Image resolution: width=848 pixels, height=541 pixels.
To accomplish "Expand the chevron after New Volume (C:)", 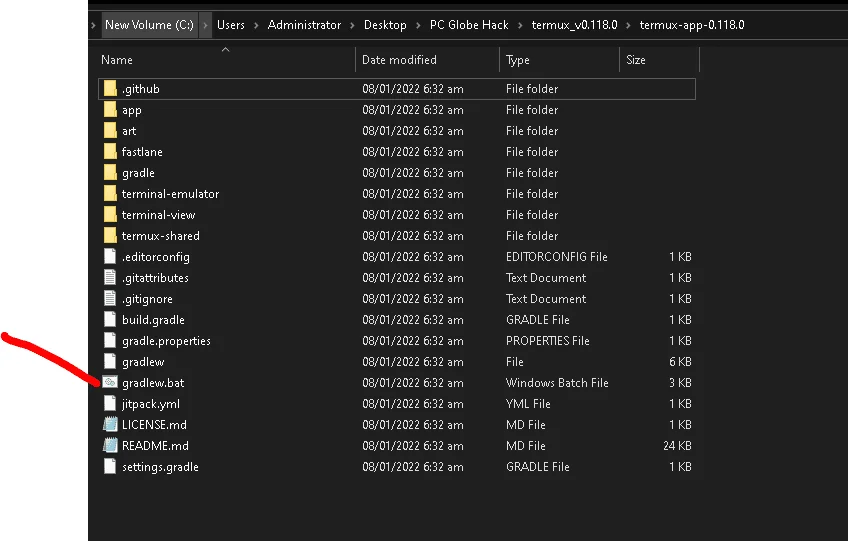I will [x=205, y=25].
